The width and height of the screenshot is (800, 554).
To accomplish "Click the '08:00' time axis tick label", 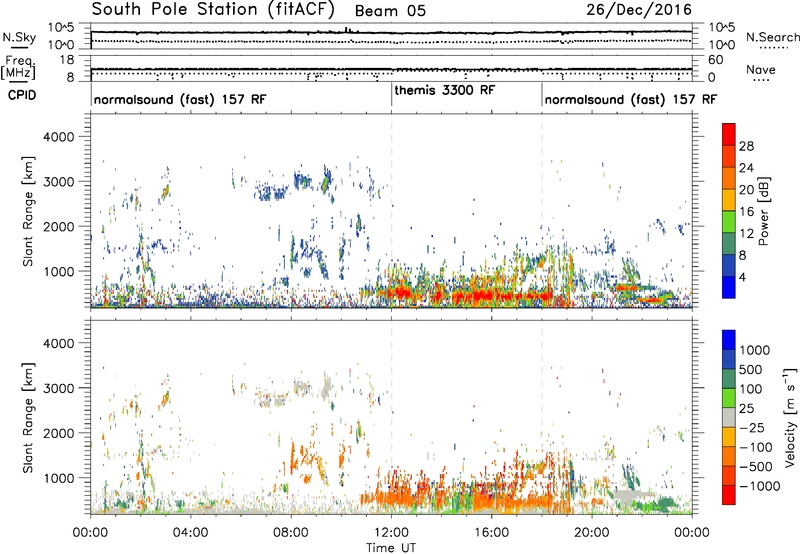I will 291,533.
